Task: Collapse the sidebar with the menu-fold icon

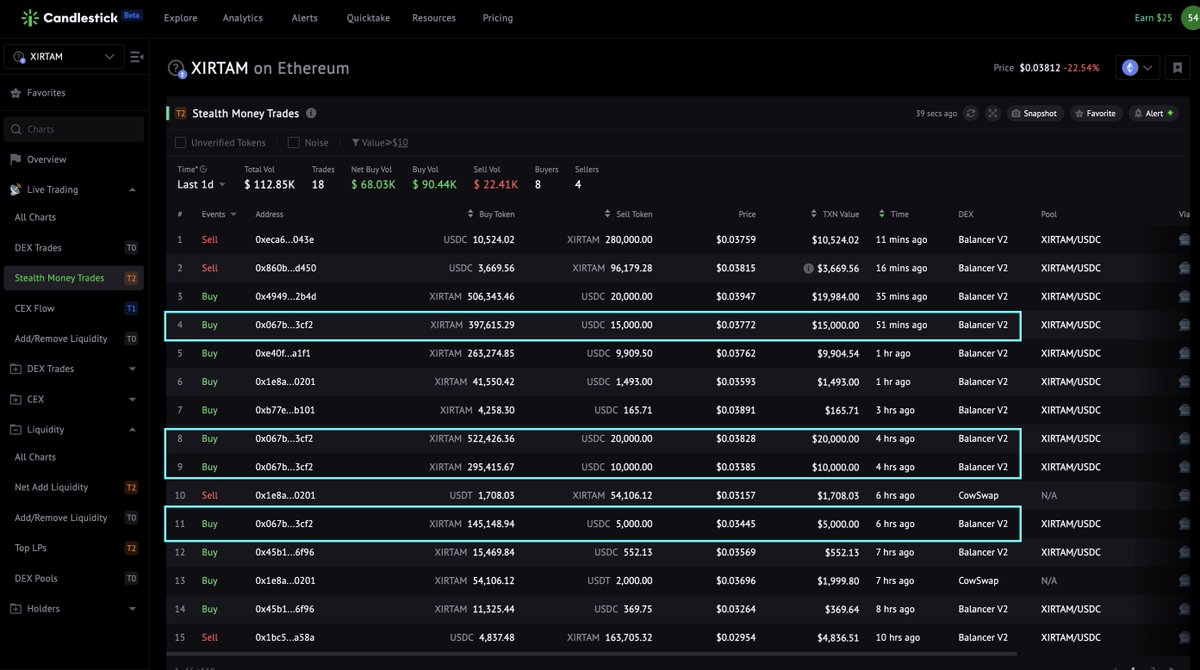Action: pos(137,57)
